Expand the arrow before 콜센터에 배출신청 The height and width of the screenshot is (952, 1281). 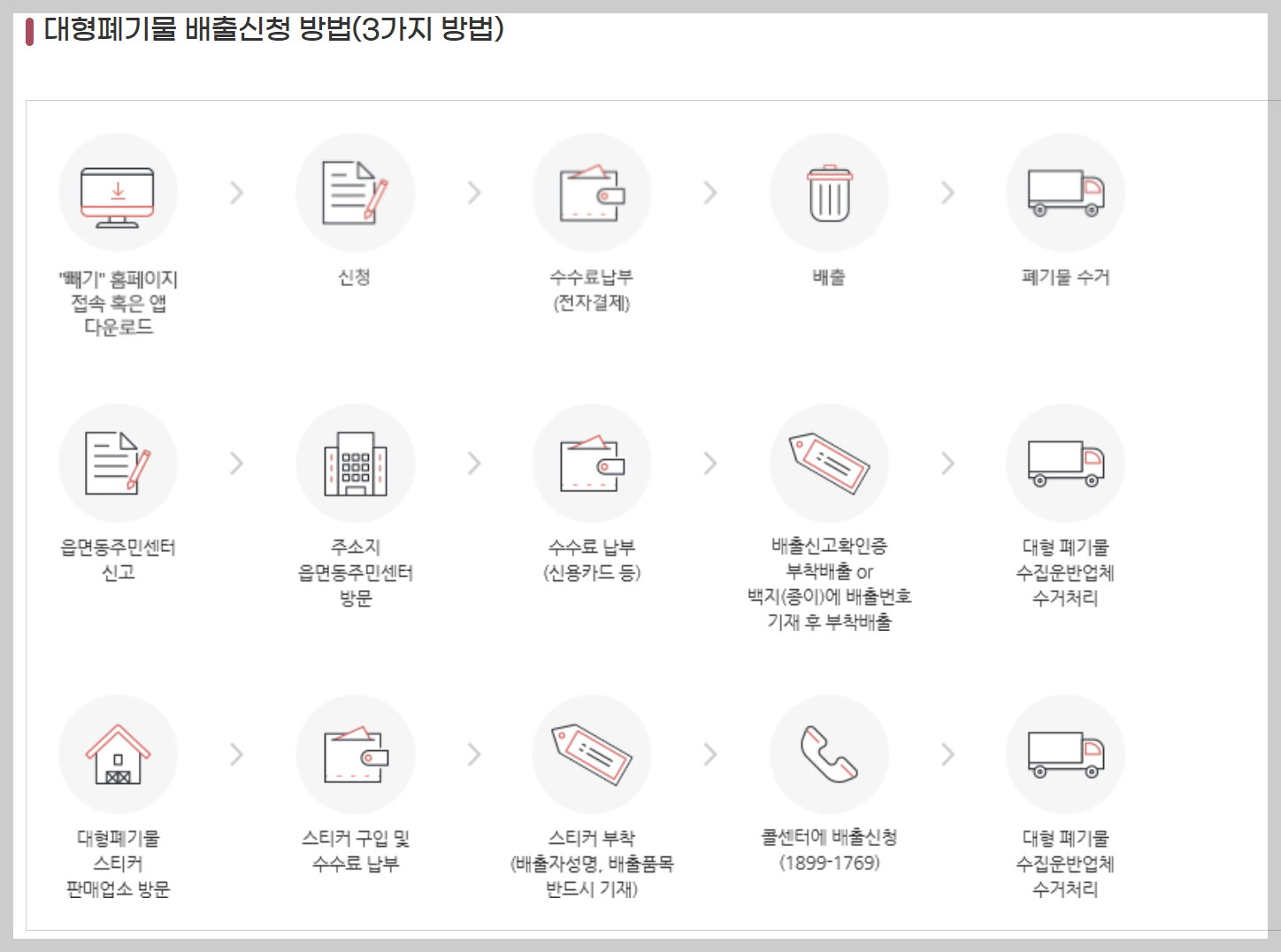[710, 754]
